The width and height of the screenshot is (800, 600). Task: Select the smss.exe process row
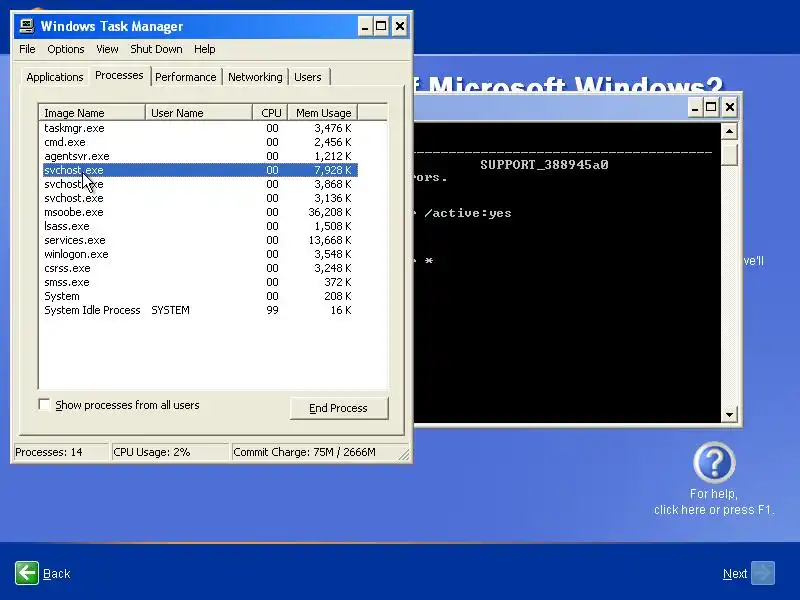click(200, 282)
